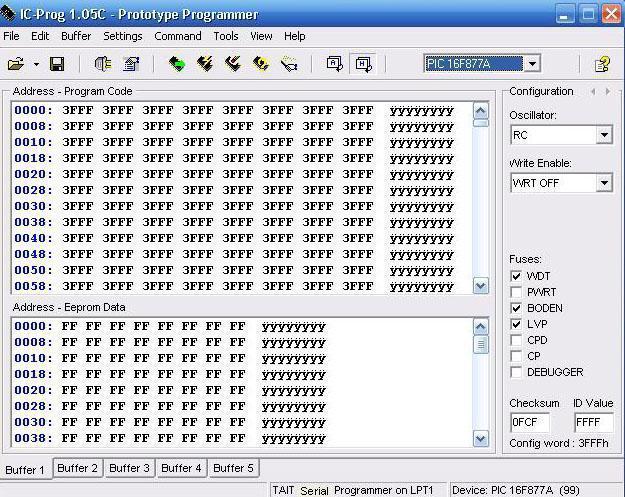Switch to Buffer 1 tab

(x=25, y=469)
